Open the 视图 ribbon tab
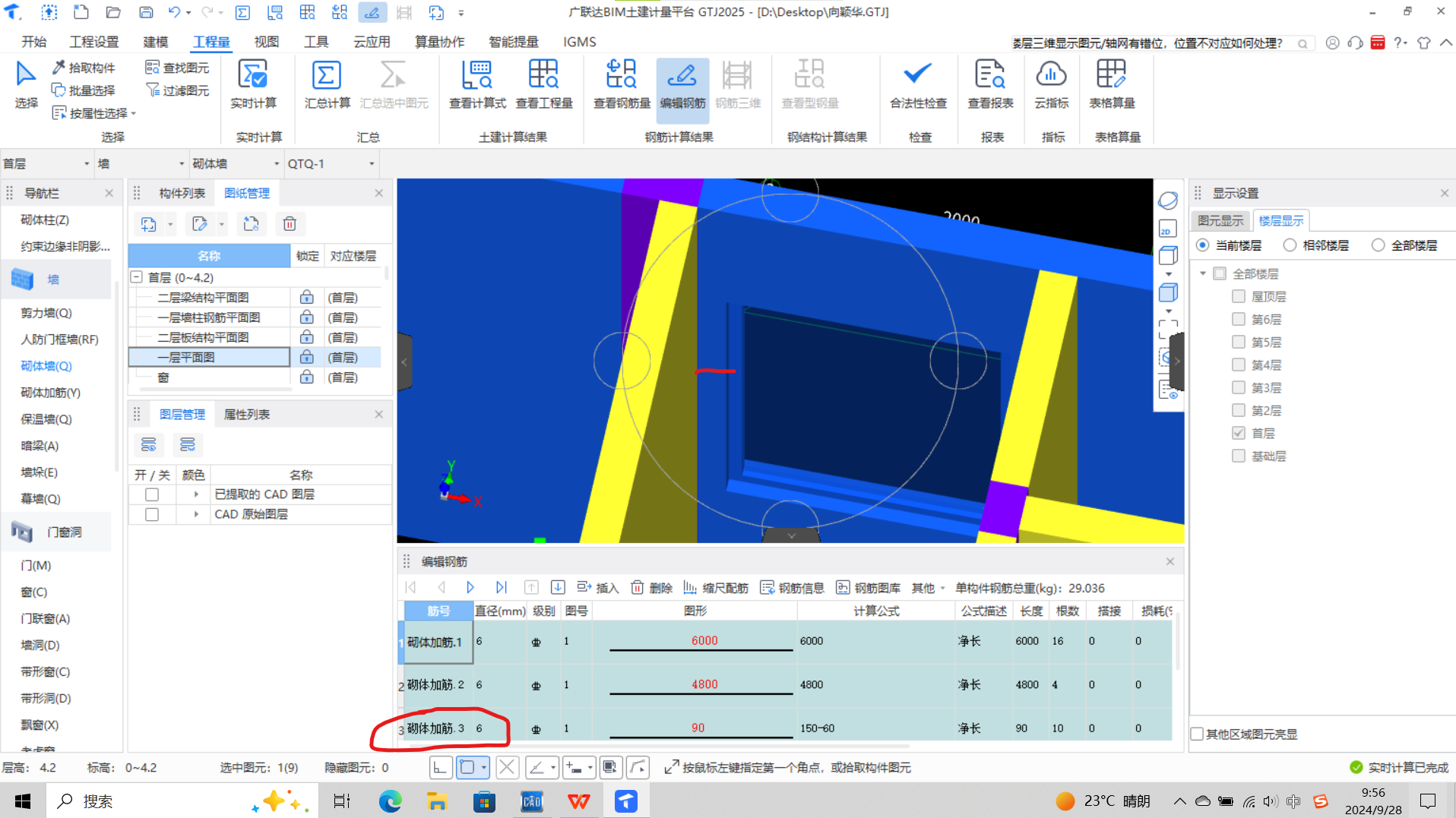Image resolution: width=1456 pixels, height=818 pixels. tap(266, 42)
